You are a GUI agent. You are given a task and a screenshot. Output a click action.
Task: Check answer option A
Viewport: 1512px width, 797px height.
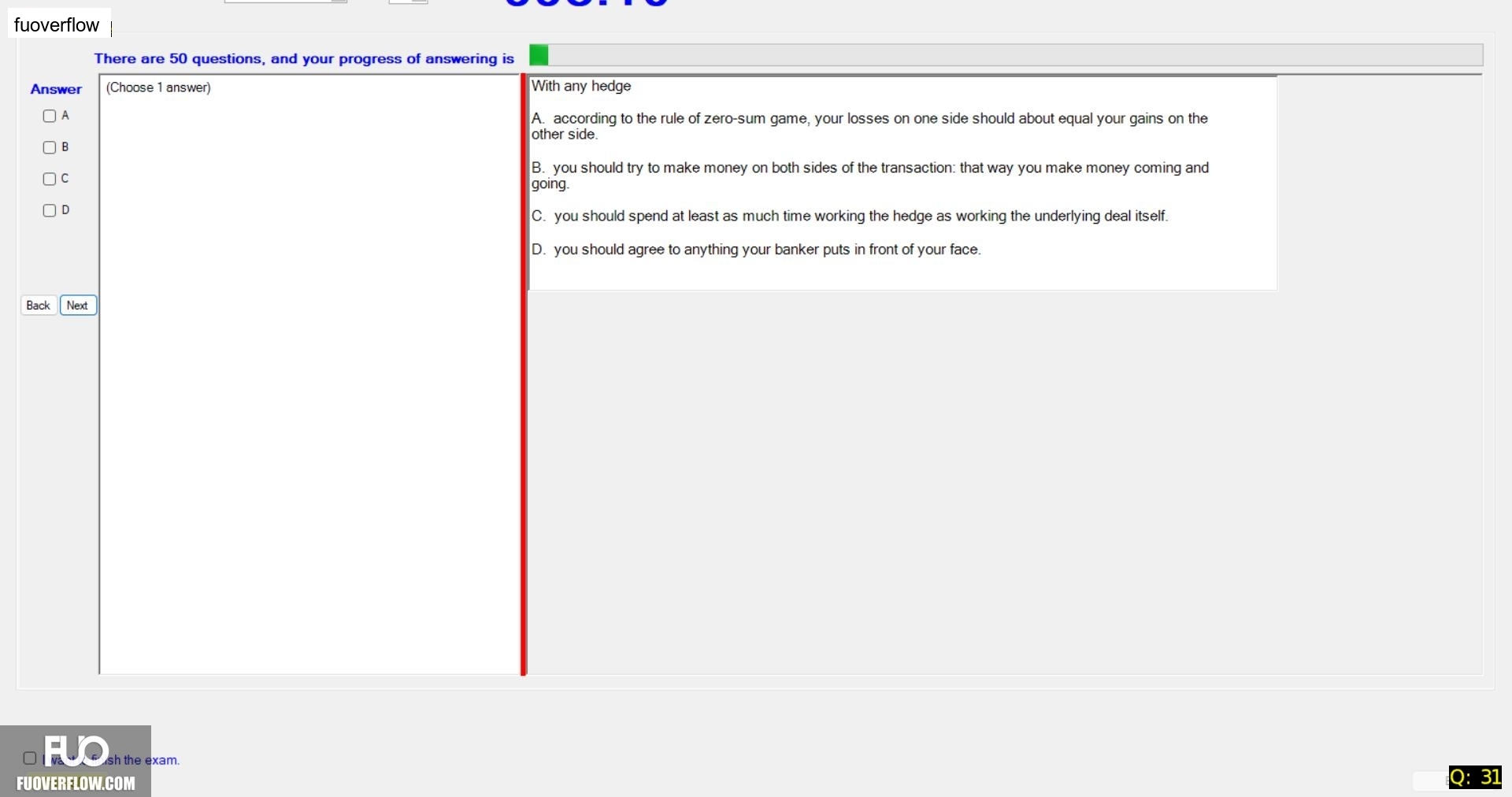point(50,116)
